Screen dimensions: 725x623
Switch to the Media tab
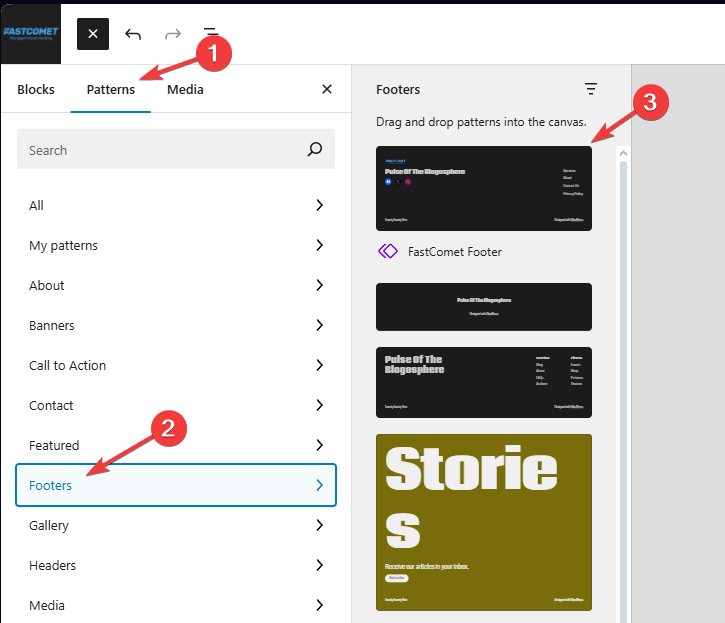(x=185, y=89)
